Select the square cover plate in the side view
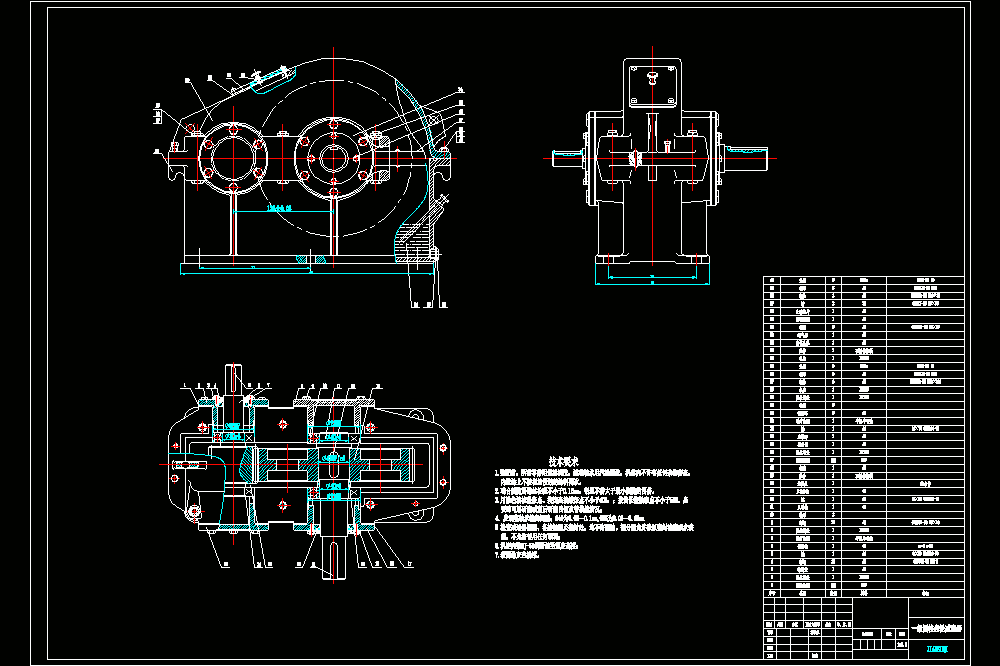1000x666 pixels. point(652,85)
